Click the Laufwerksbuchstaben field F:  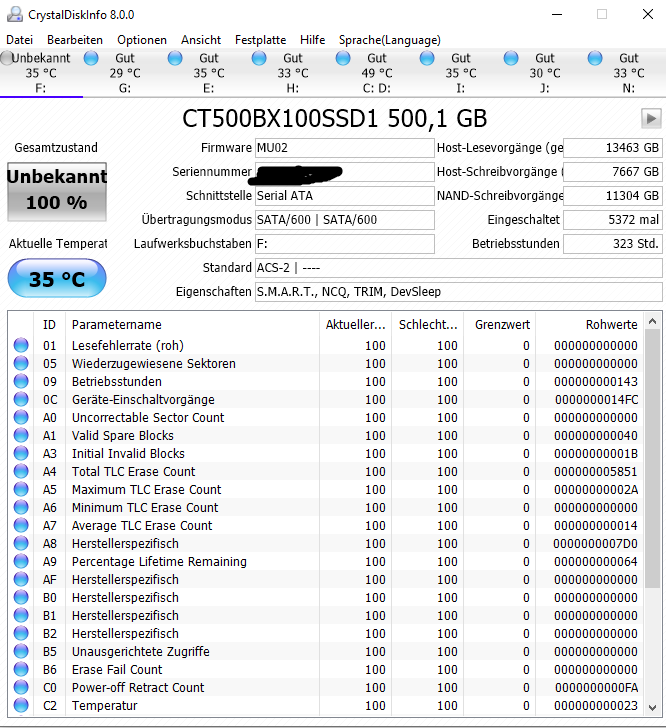pyautogui.click(x=345, y=244)
